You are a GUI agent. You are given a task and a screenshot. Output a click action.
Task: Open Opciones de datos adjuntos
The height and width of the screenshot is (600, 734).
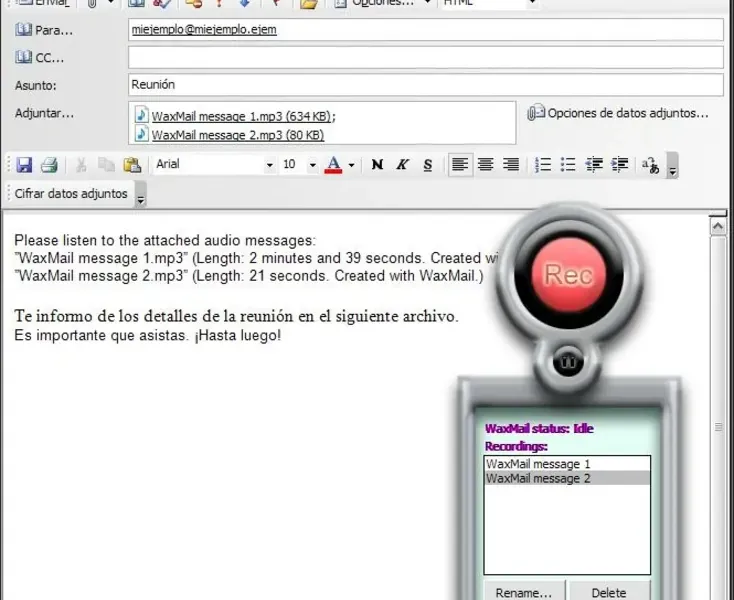[618, 113]
